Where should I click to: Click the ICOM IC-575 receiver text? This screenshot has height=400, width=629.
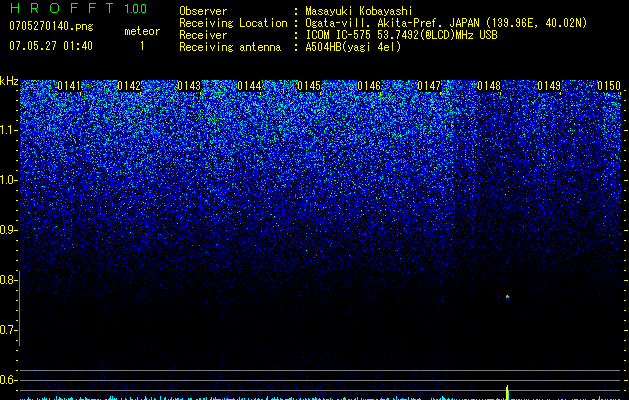401,35
